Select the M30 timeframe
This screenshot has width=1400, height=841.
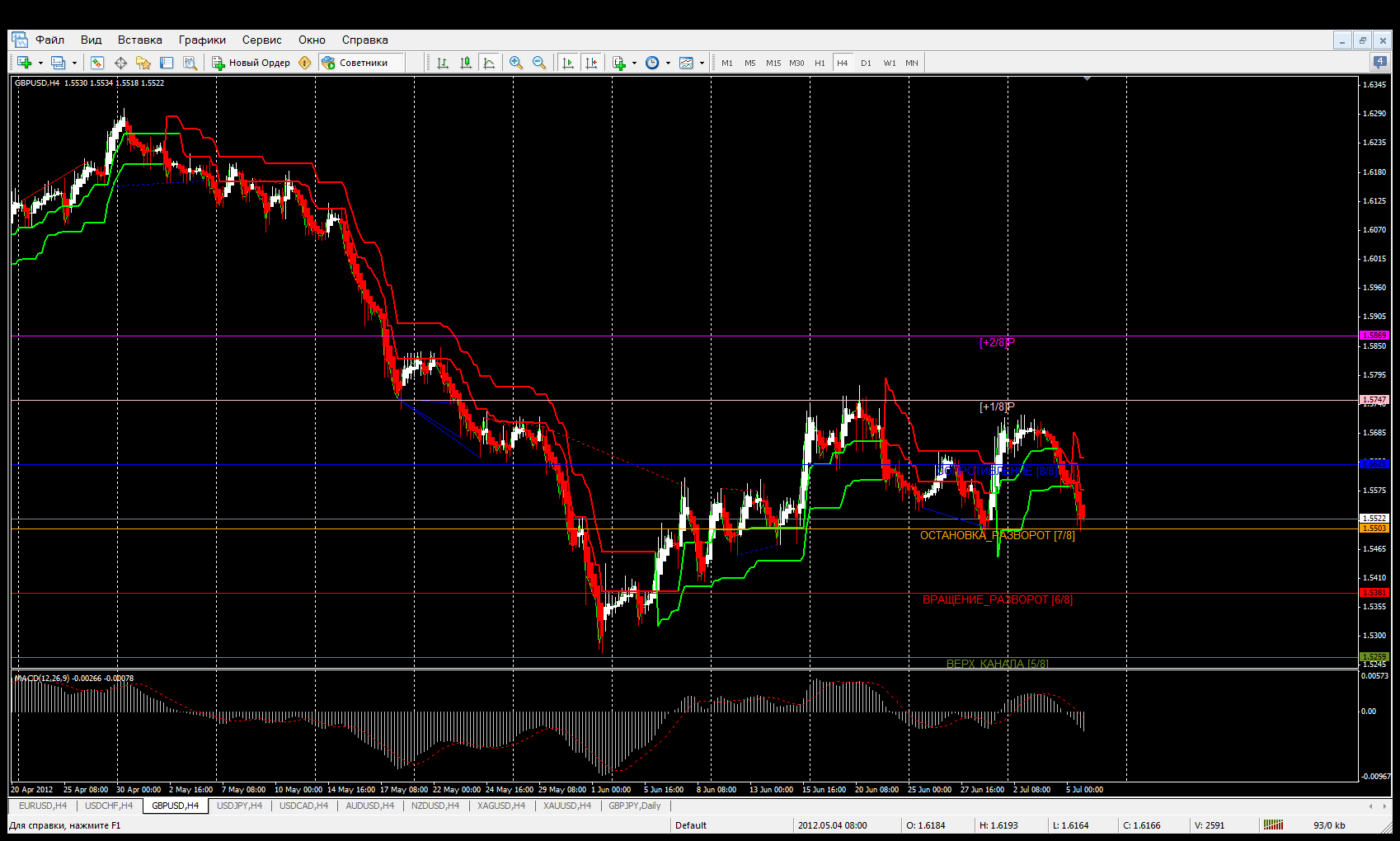[796, 63]
